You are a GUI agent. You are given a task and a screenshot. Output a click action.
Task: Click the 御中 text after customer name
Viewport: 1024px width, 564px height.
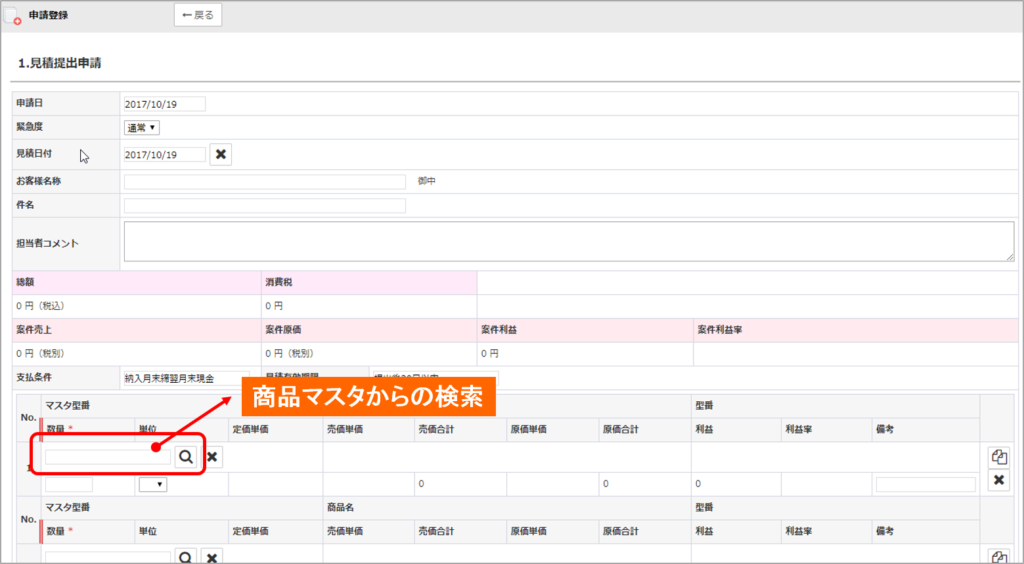(x=426, y=181)
